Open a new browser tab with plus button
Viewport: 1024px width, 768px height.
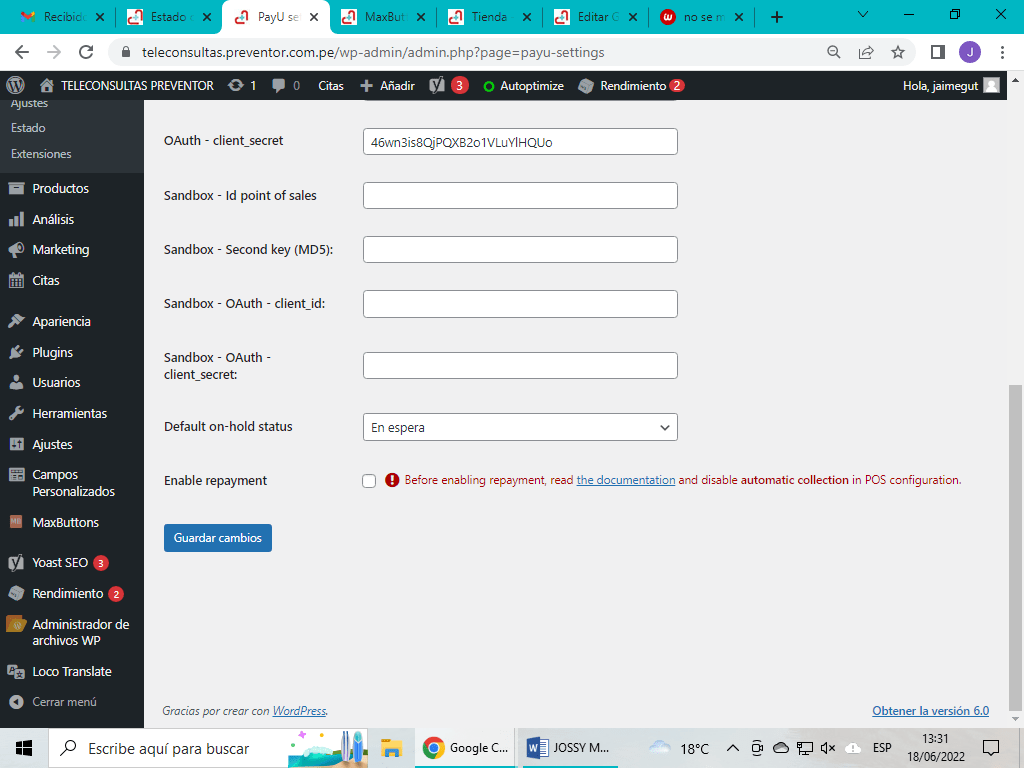coord(776,17)
